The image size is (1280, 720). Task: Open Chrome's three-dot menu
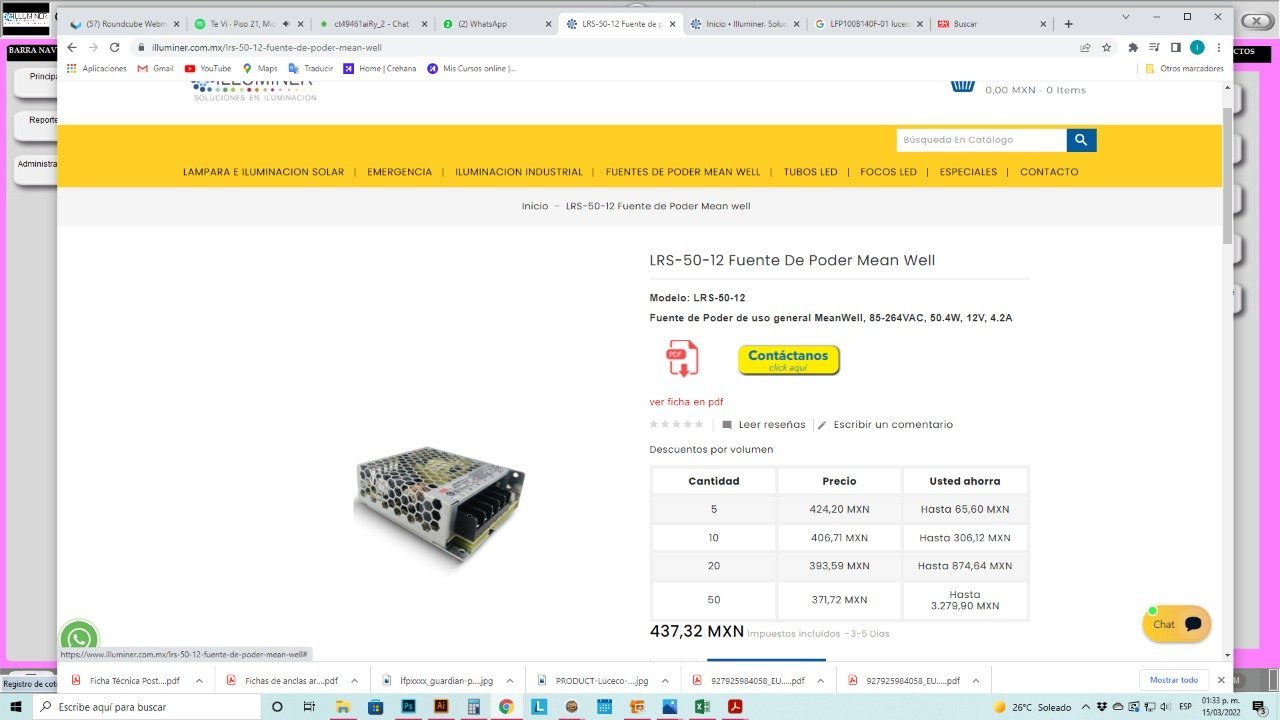click(x=1219, y=47)
